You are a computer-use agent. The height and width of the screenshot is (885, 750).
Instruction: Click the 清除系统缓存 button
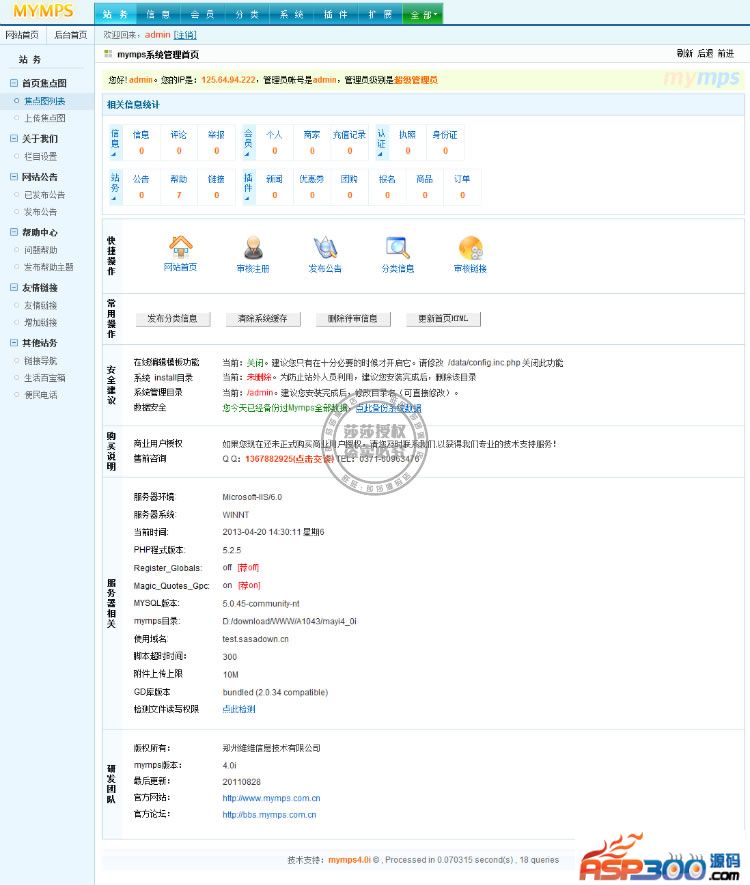tap(263, 319)
